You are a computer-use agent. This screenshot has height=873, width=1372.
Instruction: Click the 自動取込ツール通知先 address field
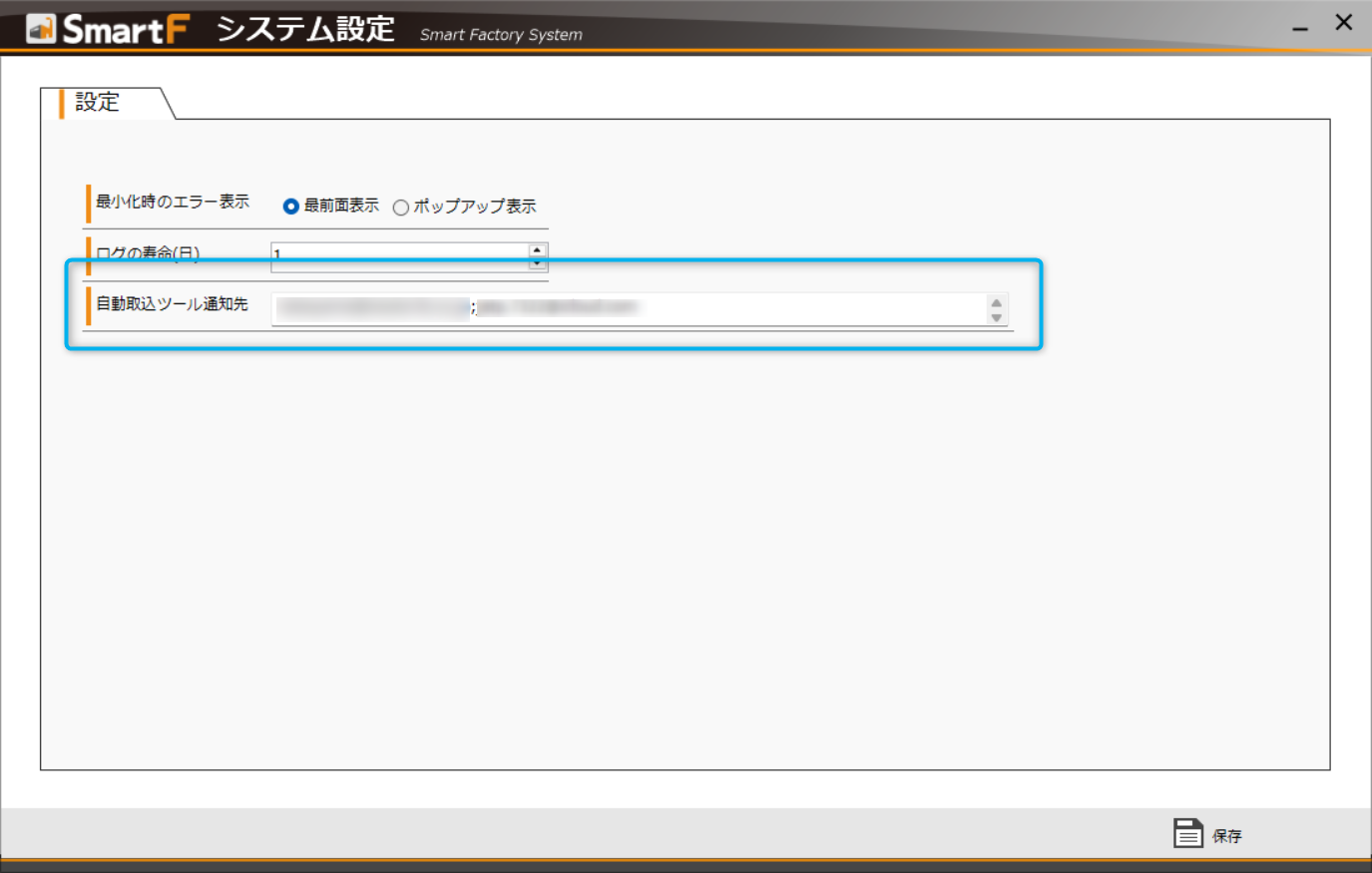tap(629, 308)
